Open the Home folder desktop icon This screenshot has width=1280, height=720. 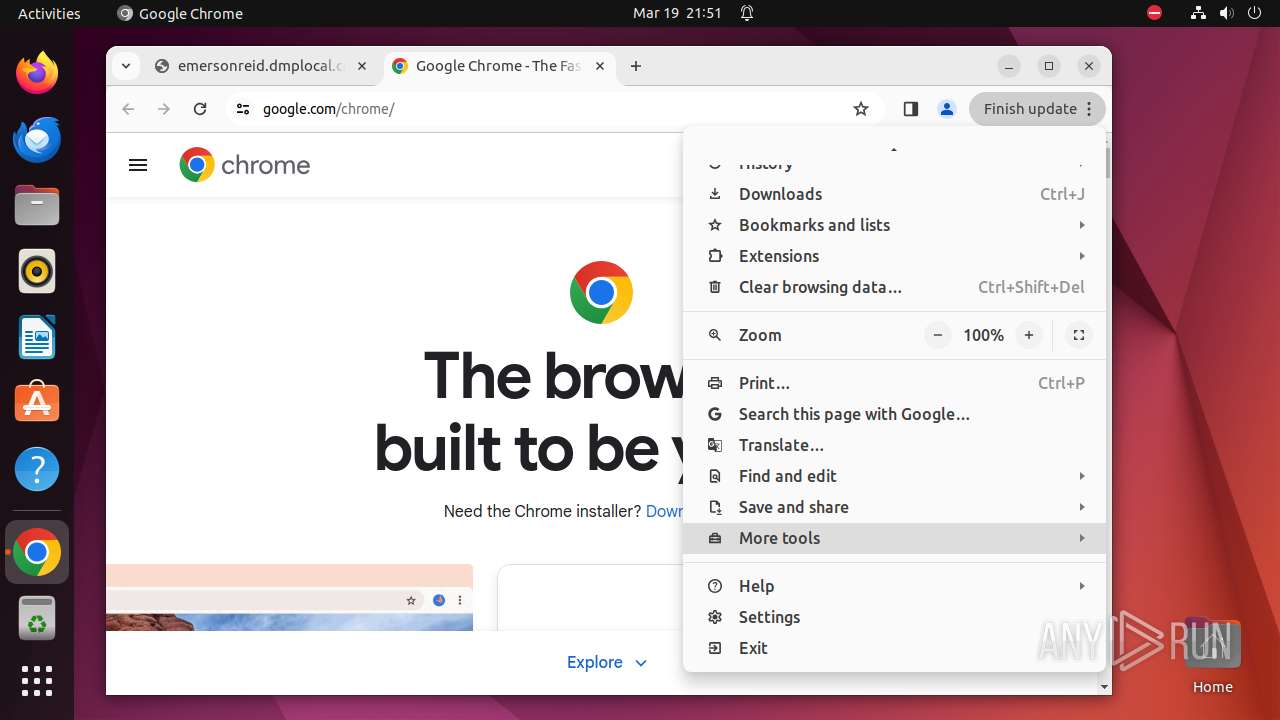click(x=1212, y=655)
